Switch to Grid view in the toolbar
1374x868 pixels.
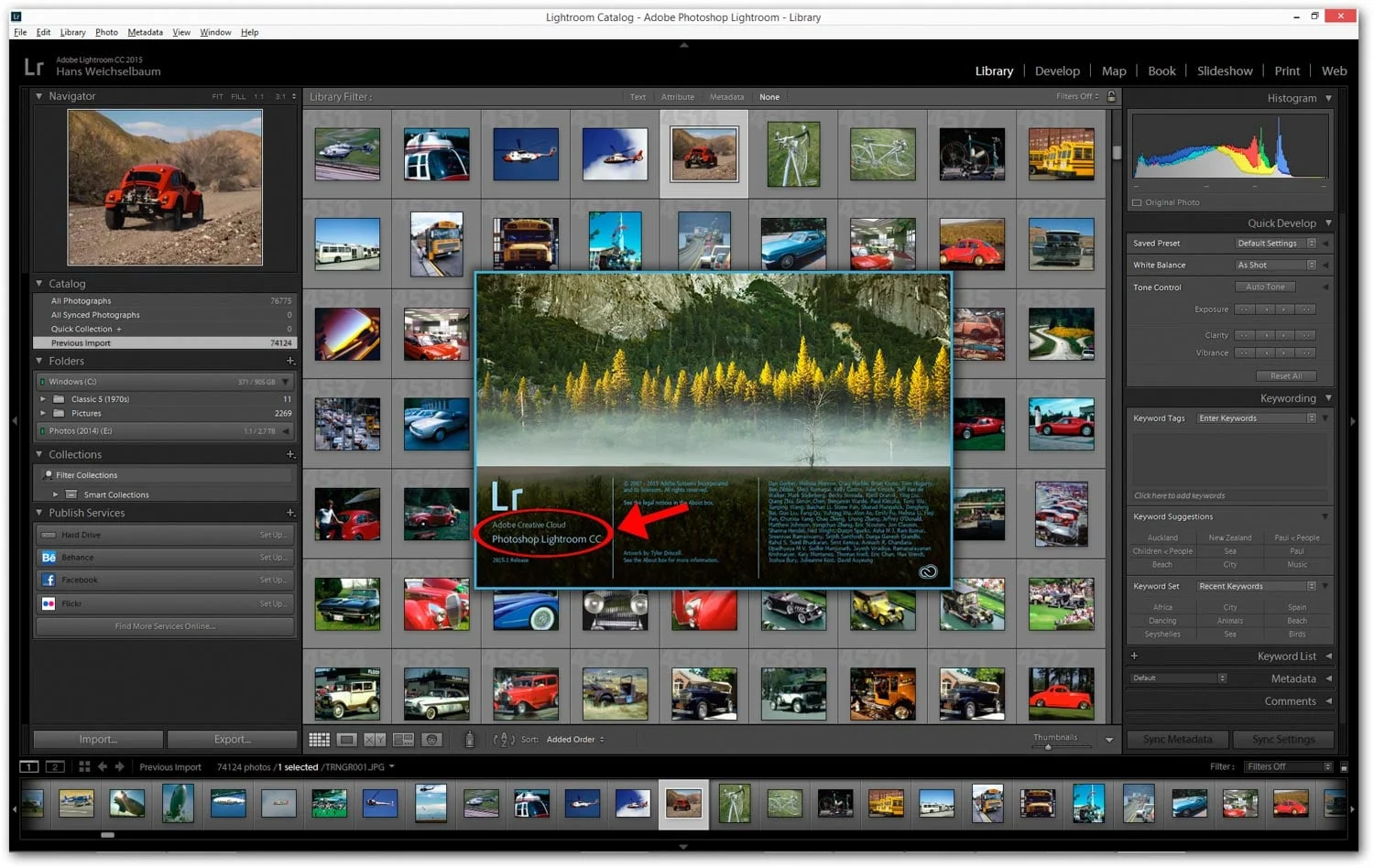pos(319,740)
